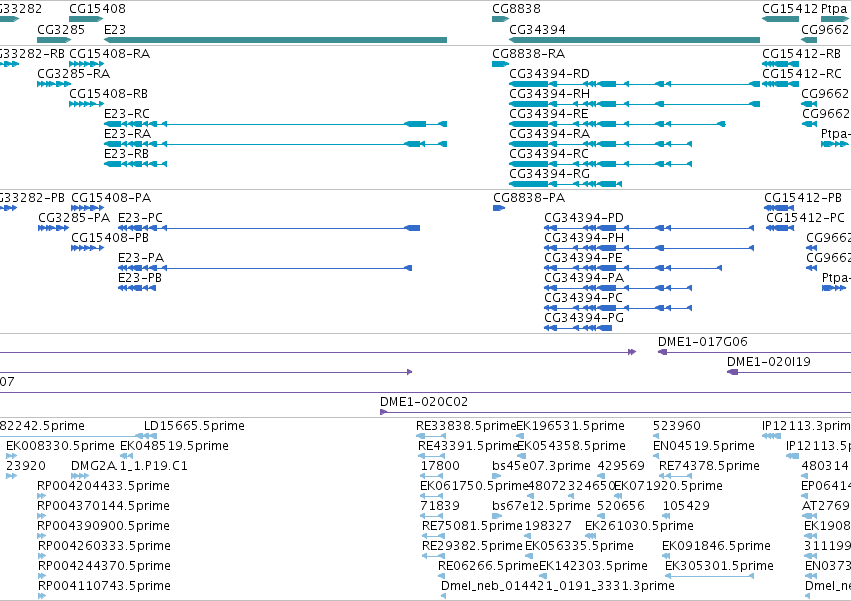Select EST RP004204433.5prime

click(x=103, y=486)
